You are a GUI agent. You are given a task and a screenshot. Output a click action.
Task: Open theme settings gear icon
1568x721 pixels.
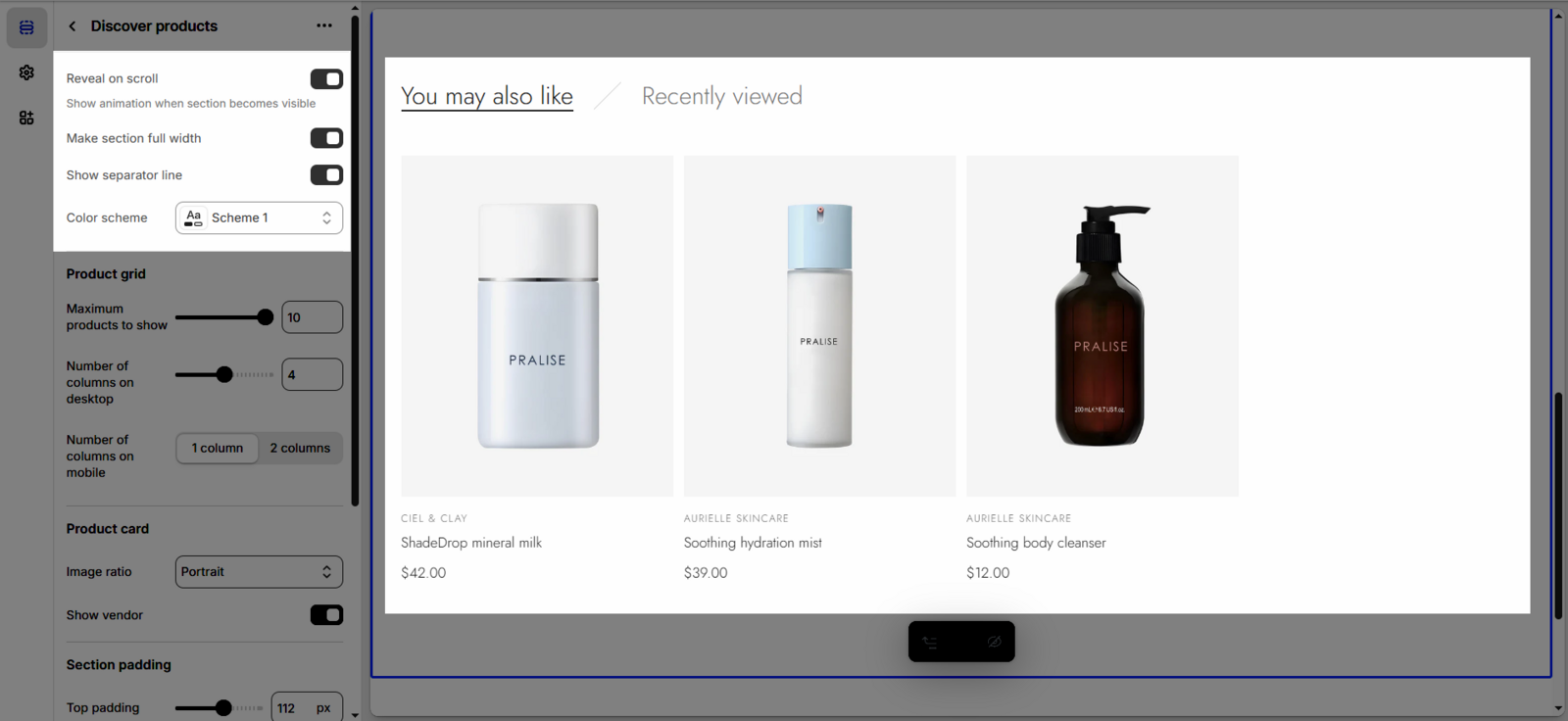click(26, 72)
